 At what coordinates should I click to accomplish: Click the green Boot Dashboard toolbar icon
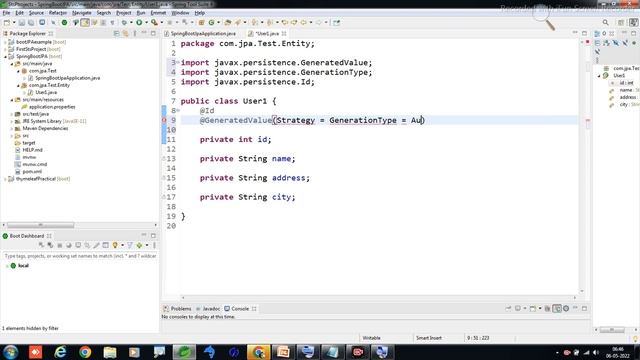pos(64,23)
